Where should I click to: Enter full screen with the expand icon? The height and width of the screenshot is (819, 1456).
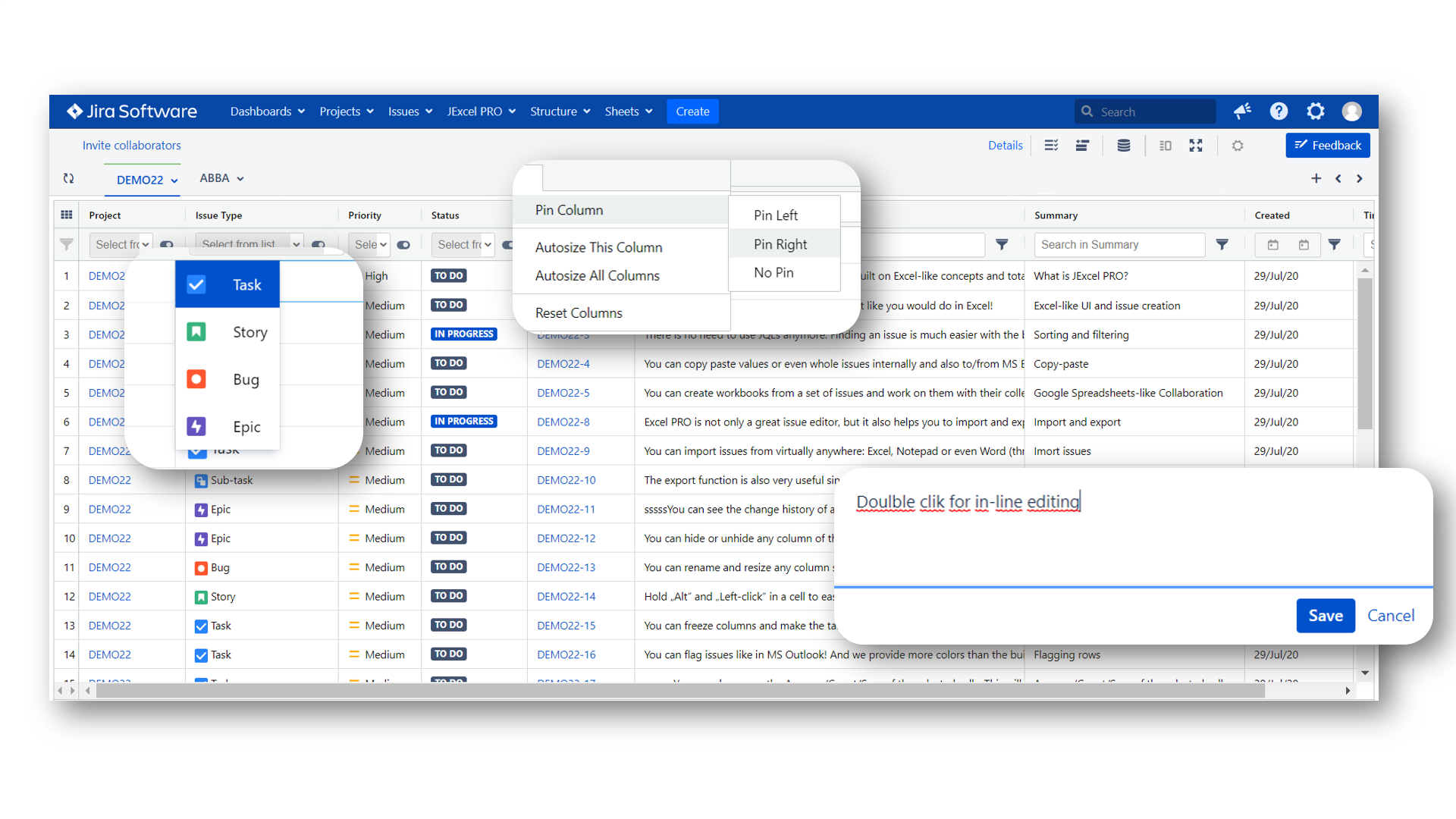(x=1196, y=146)
